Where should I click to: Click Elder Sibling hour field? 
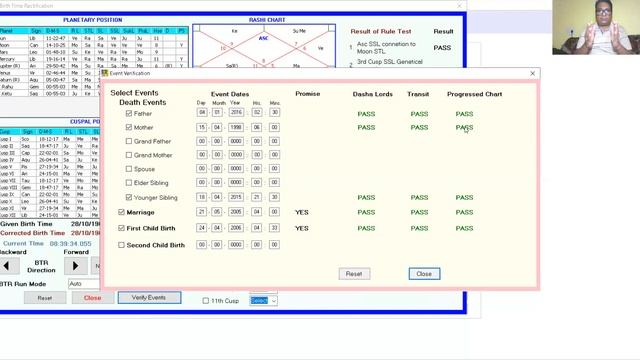[x=256, y=182]
